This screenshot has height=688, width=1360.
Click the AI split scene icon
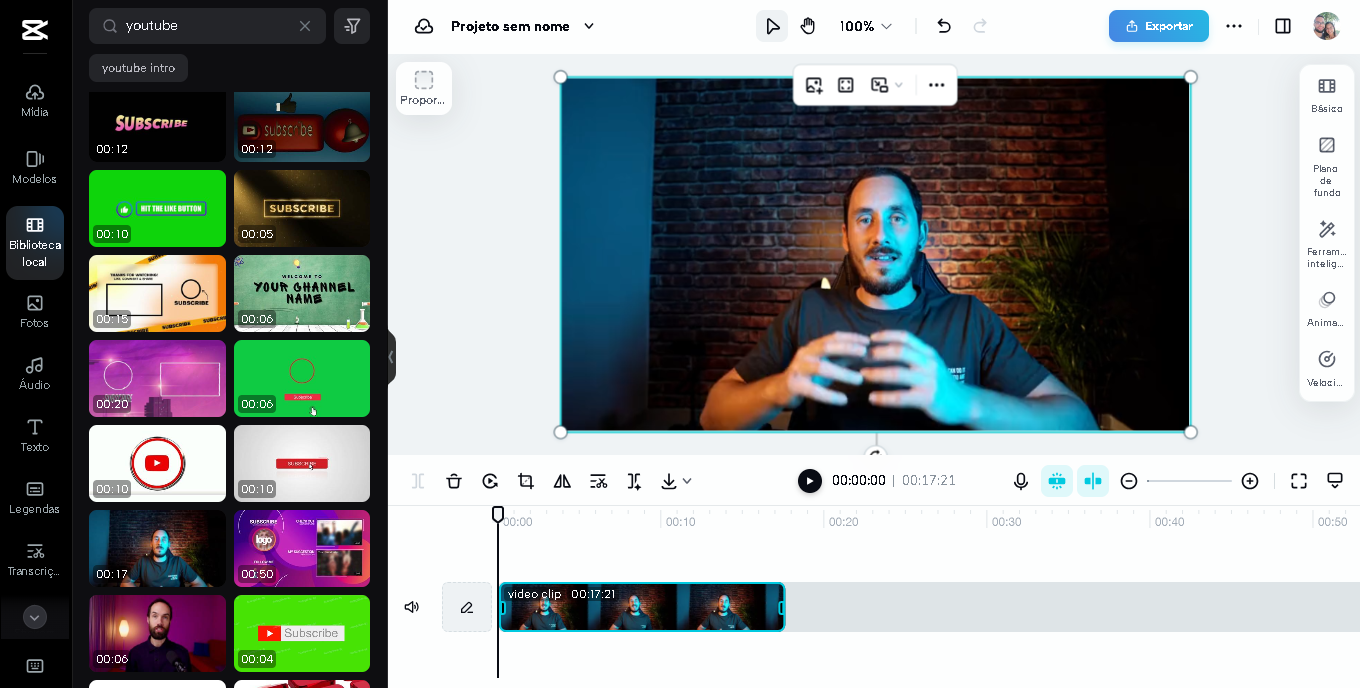click(634, 481)
